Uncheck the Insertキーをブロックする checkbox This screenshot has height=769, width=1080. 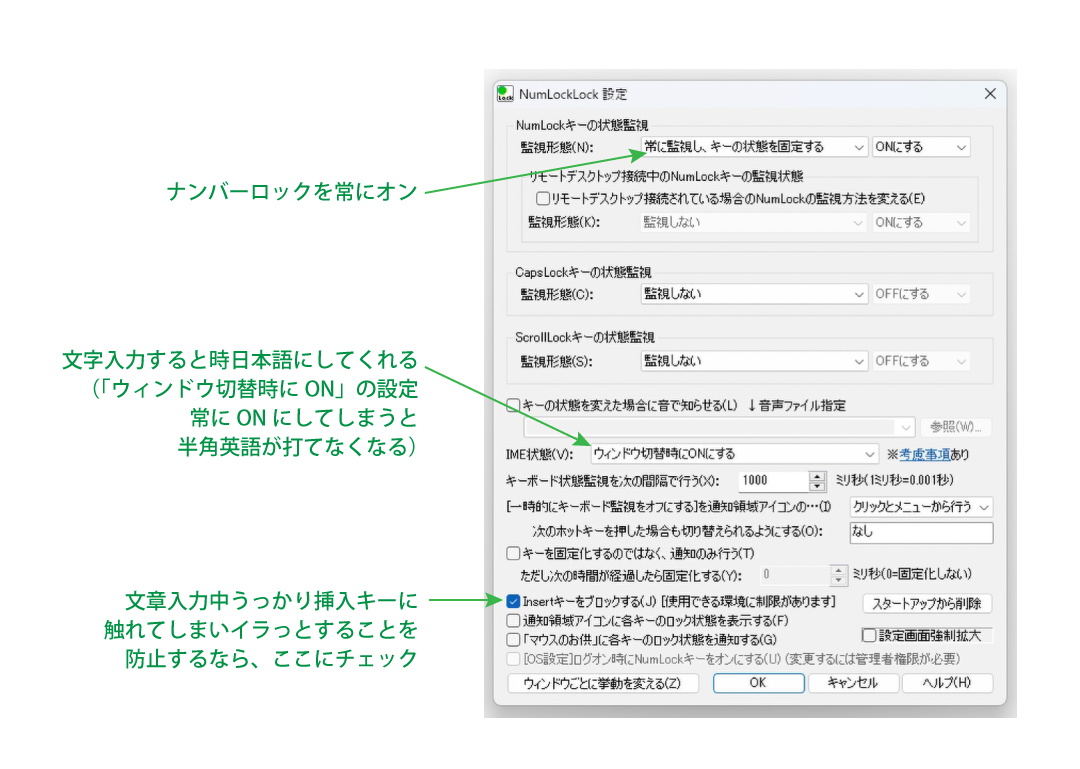pyautogui.click(x=513, y=602)
